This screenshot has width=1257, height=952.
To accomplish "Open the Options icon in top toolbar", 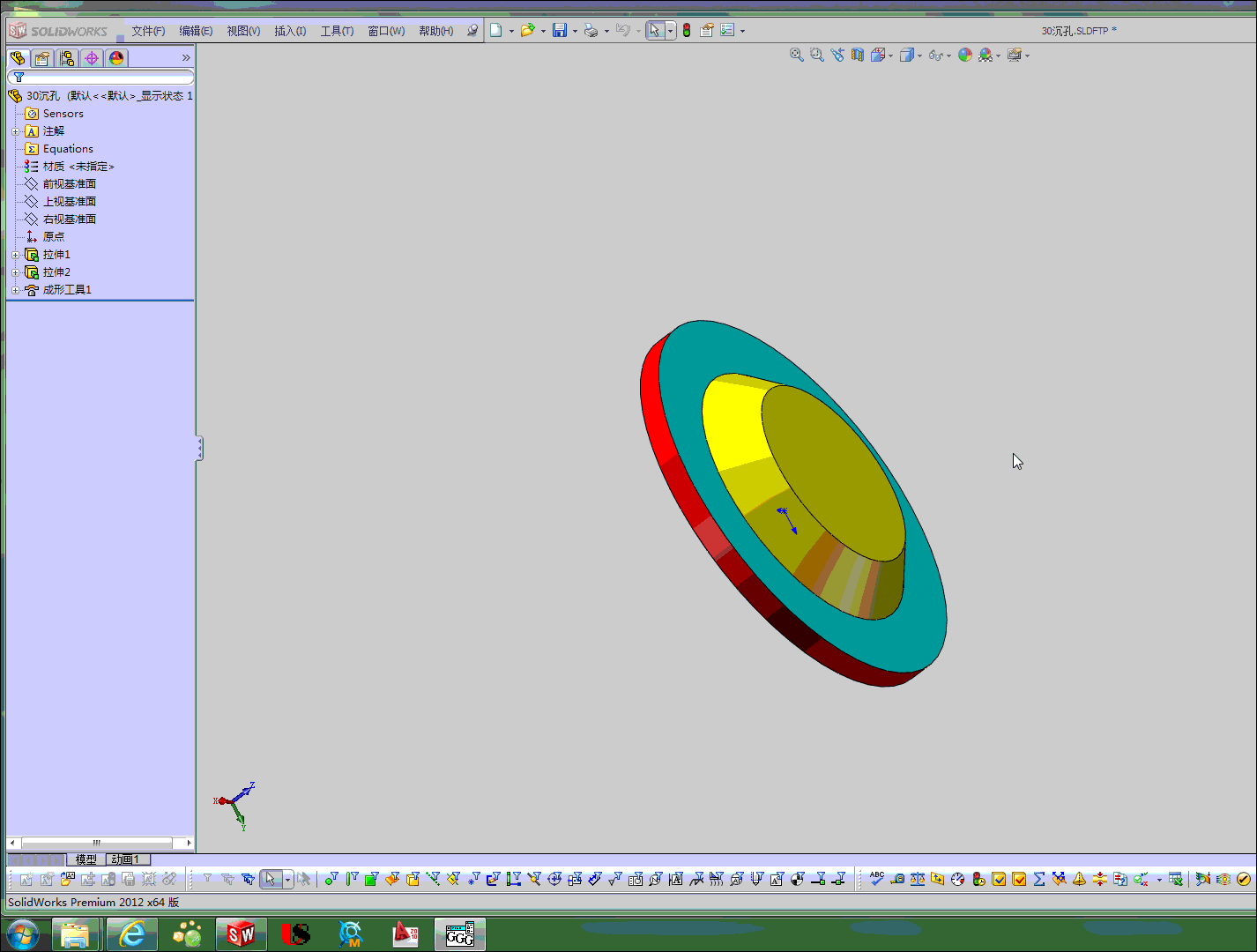I will coord(727,31).
